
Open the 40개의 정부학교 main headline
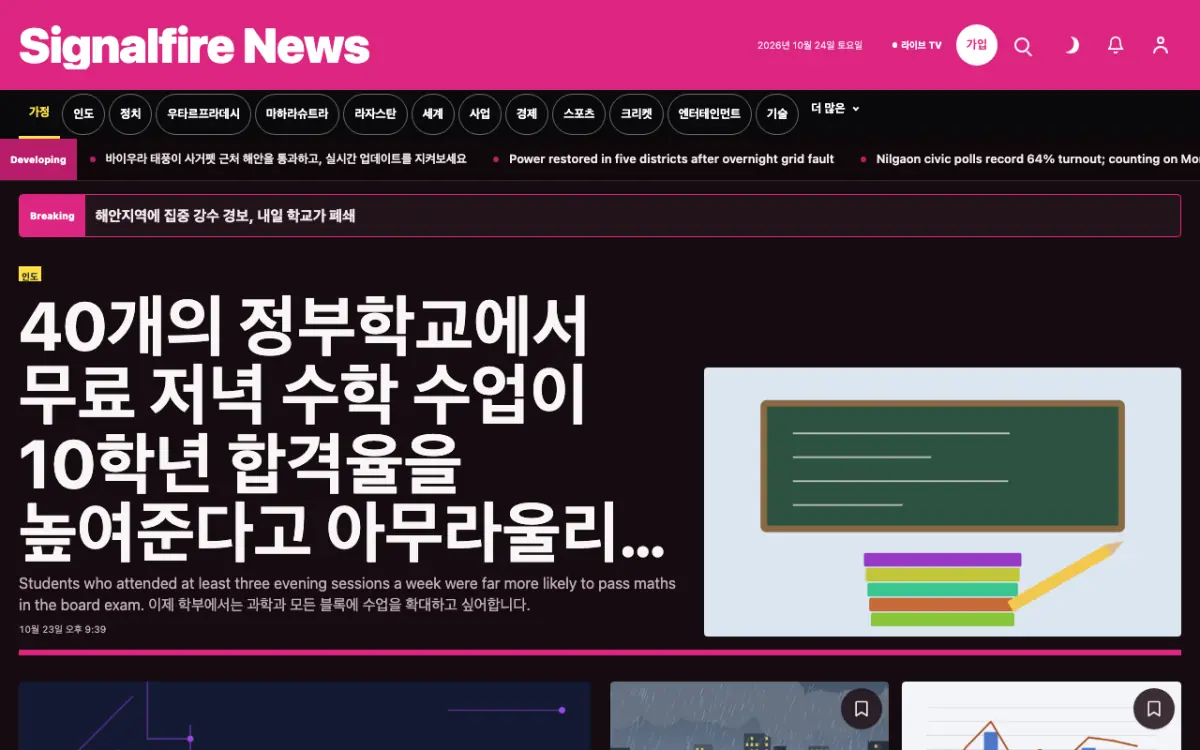[x=342, y=431]
